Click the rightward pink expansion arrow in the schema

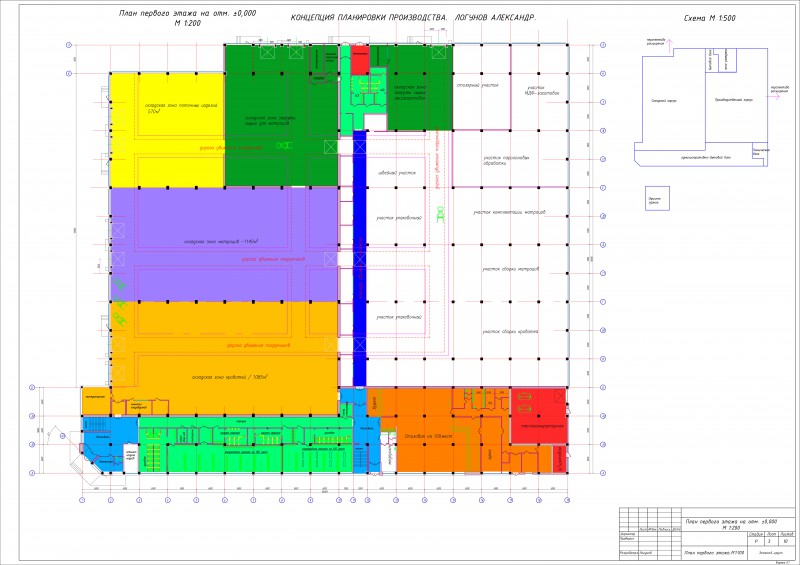click(774, 96)
